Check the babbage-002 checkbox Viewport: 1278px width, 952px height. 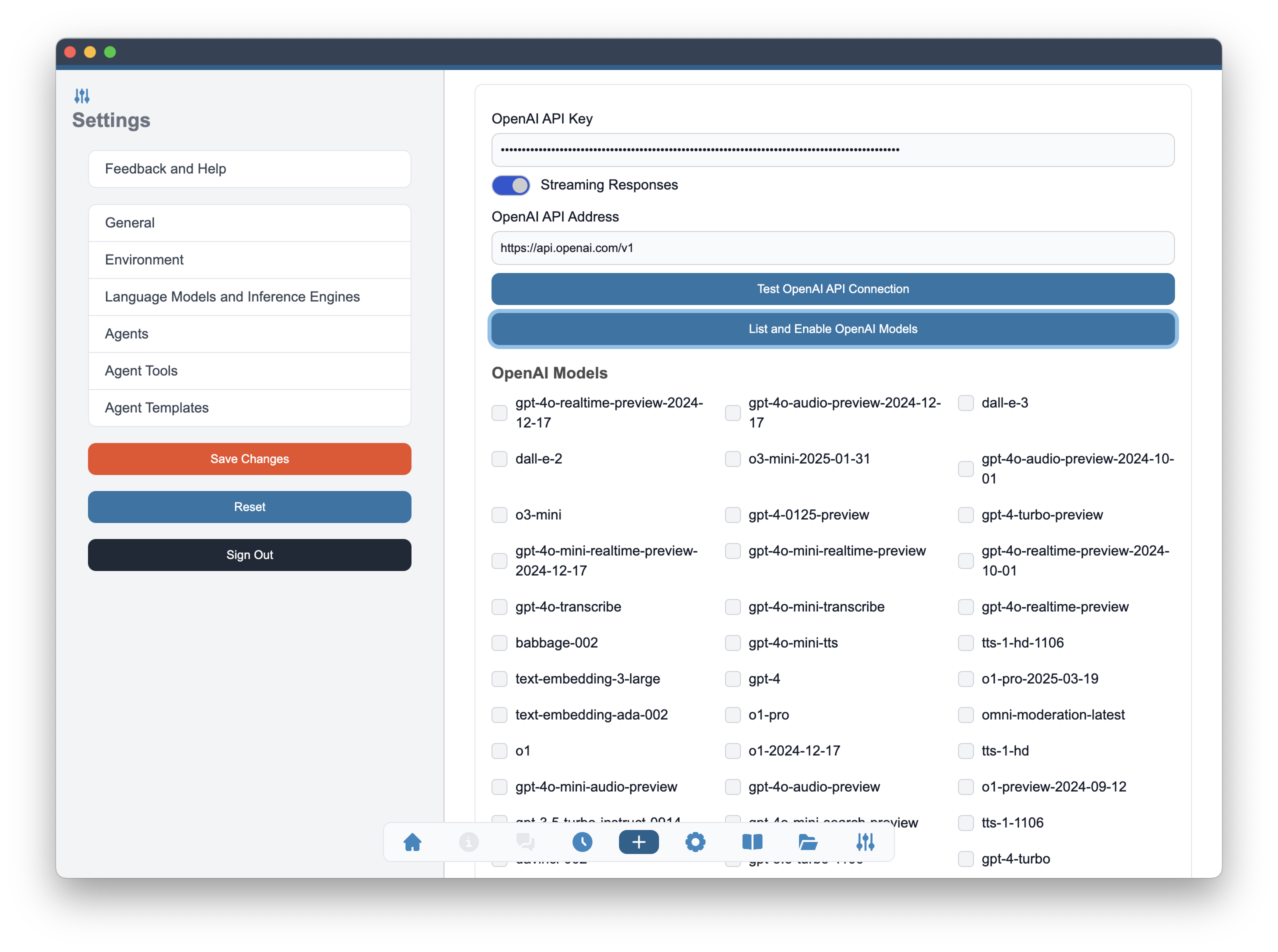(x=499, y=642)
